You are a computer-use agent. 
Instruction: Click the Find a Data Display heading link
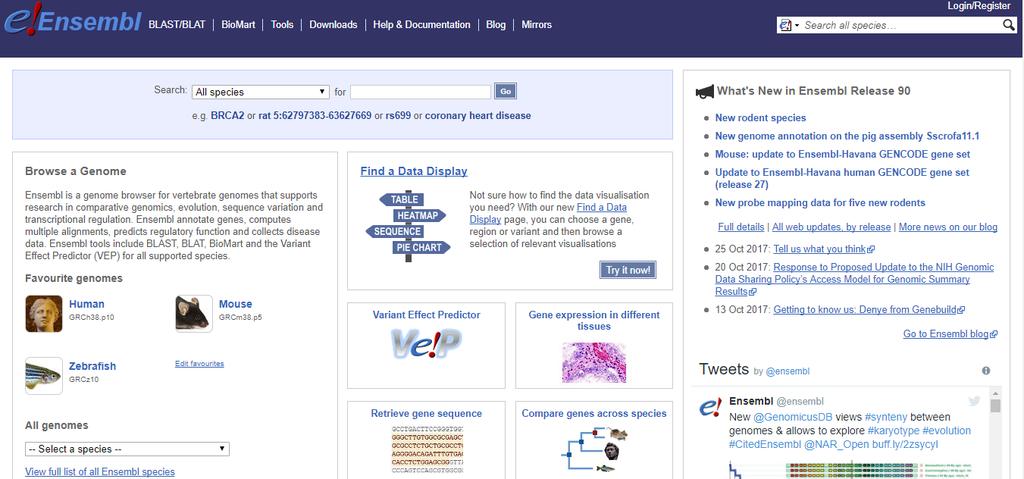pos(414,171)
